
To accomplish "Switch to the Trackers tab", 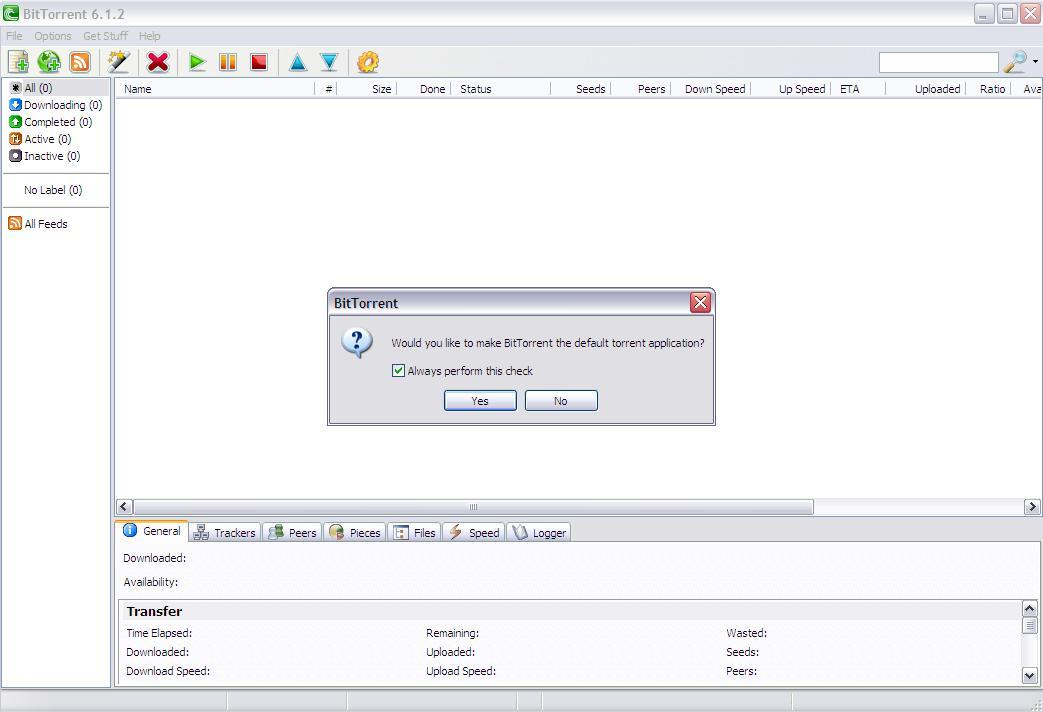I will 225,532.
